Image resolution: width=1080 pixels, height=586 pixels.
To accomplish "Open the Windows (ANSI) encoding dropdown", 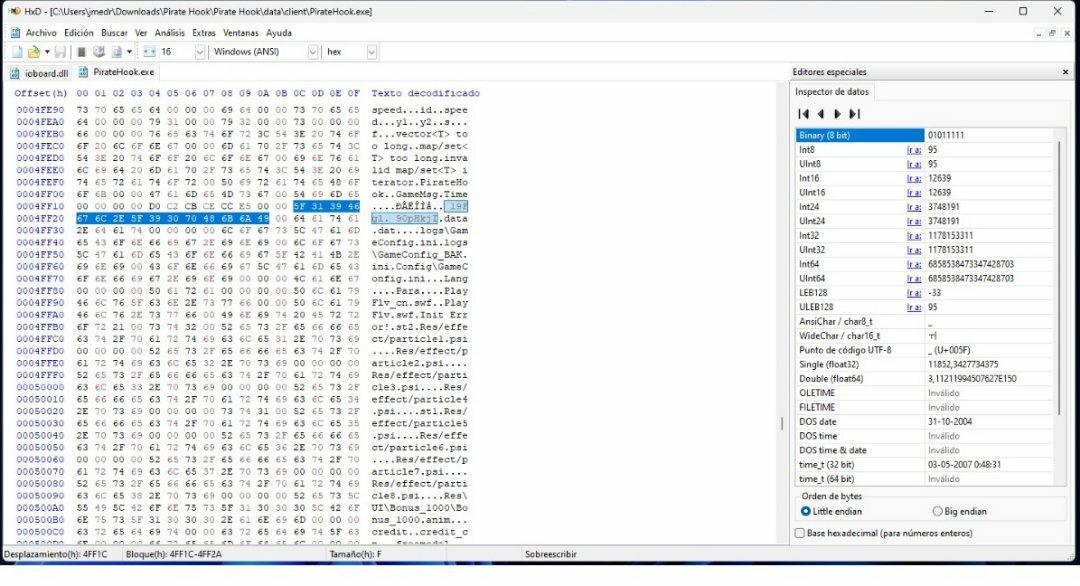I will click(x=313, y=52).
